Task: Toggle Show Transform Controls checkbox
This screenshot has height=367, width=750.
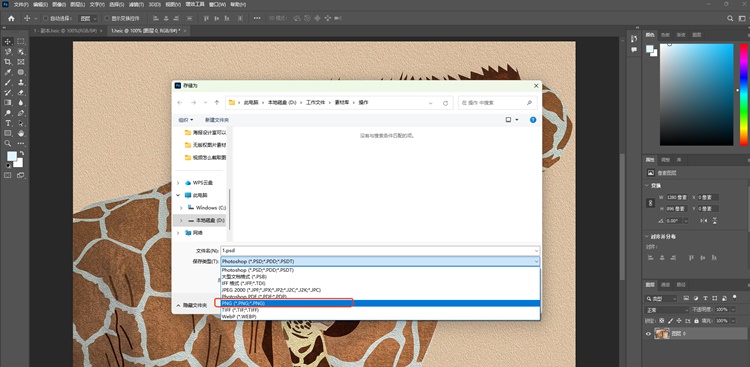Action: pyautogui.click(x=107, y=18)
